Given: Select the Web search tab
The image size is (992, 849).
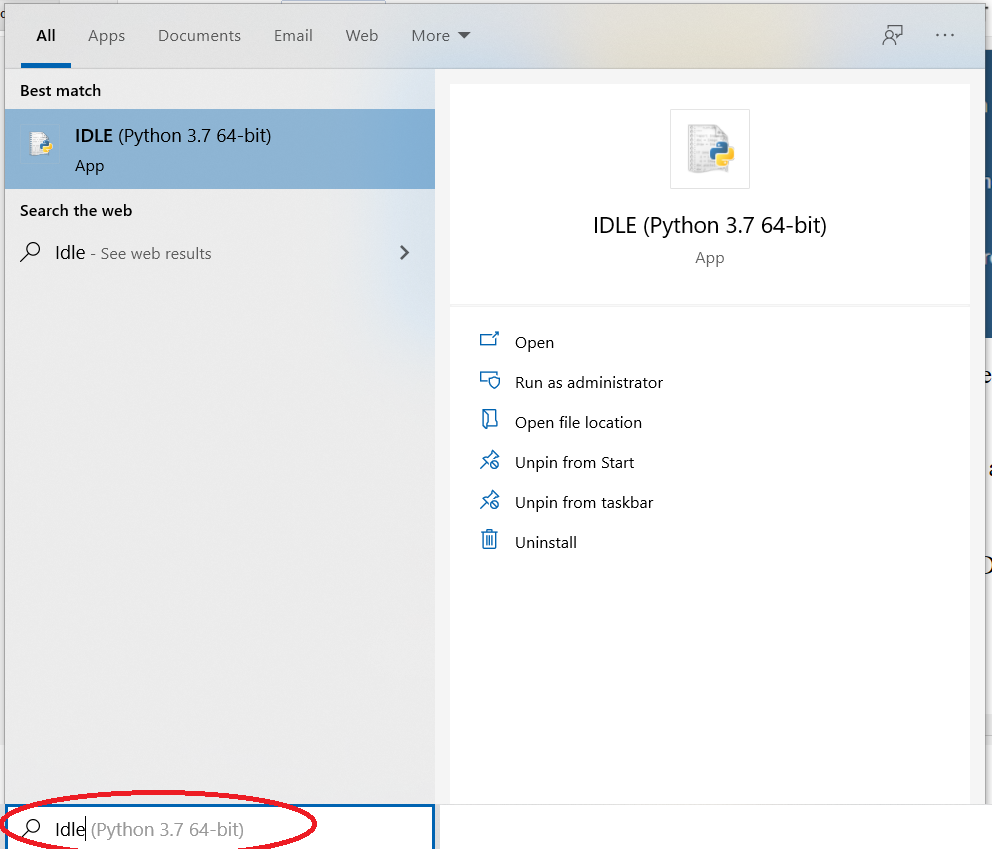Looking at the screenshot, I should click(x=361, y=35).
